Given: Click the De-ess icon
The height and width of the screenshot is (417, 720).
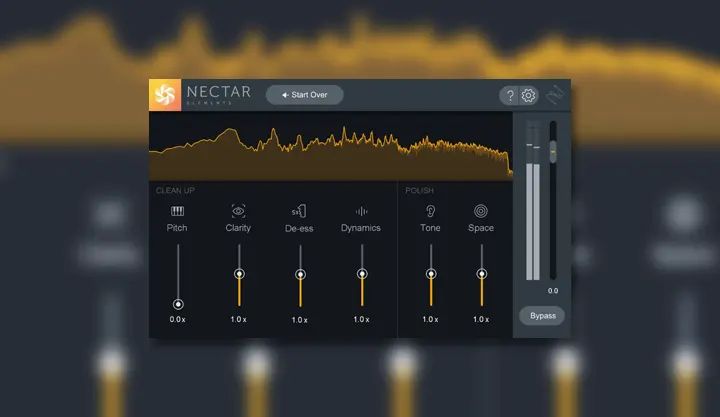Looking at the screenshot, I should [299, 211].
